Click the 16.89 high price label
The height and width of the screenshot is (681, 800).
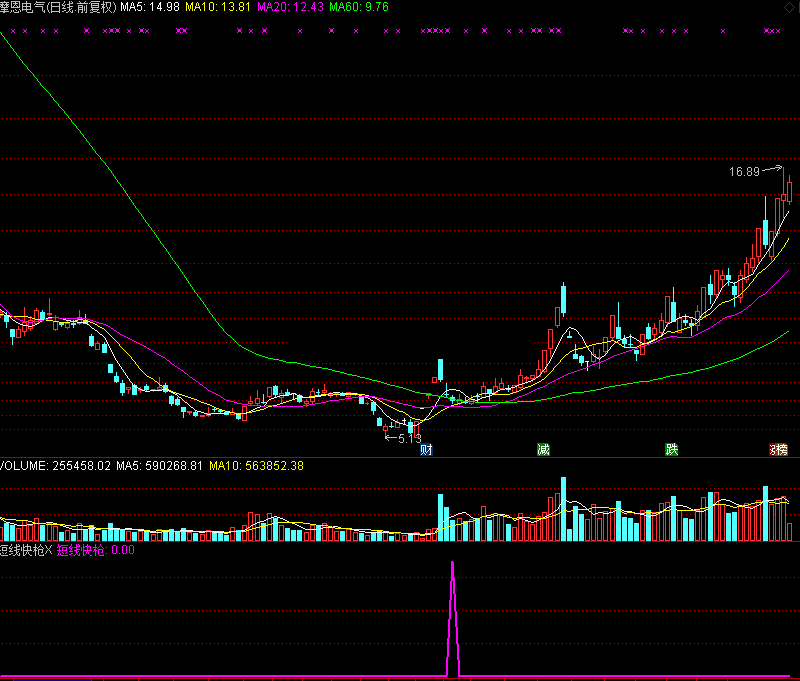pyautogui.click(x=744, y=172)
